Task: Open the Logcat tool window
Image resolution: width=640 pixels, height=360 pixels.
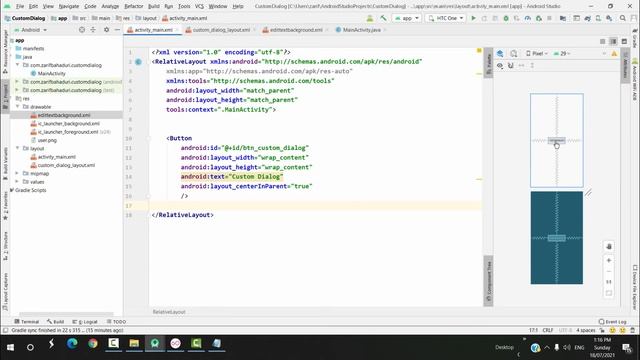Action: [85, 322]
